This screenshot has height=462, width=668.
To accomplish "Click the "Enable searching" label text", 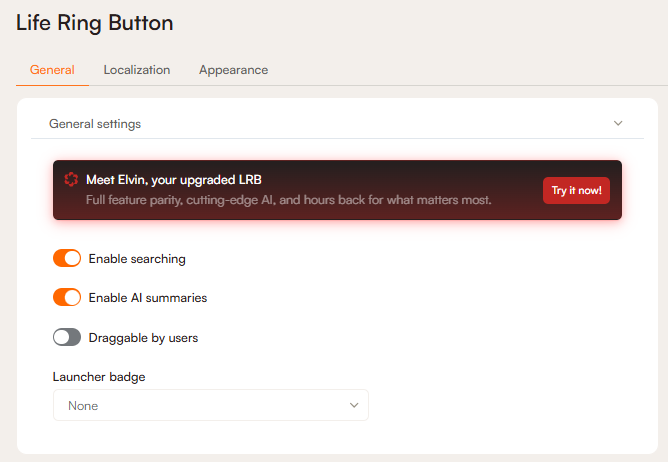I will [137, 259].
